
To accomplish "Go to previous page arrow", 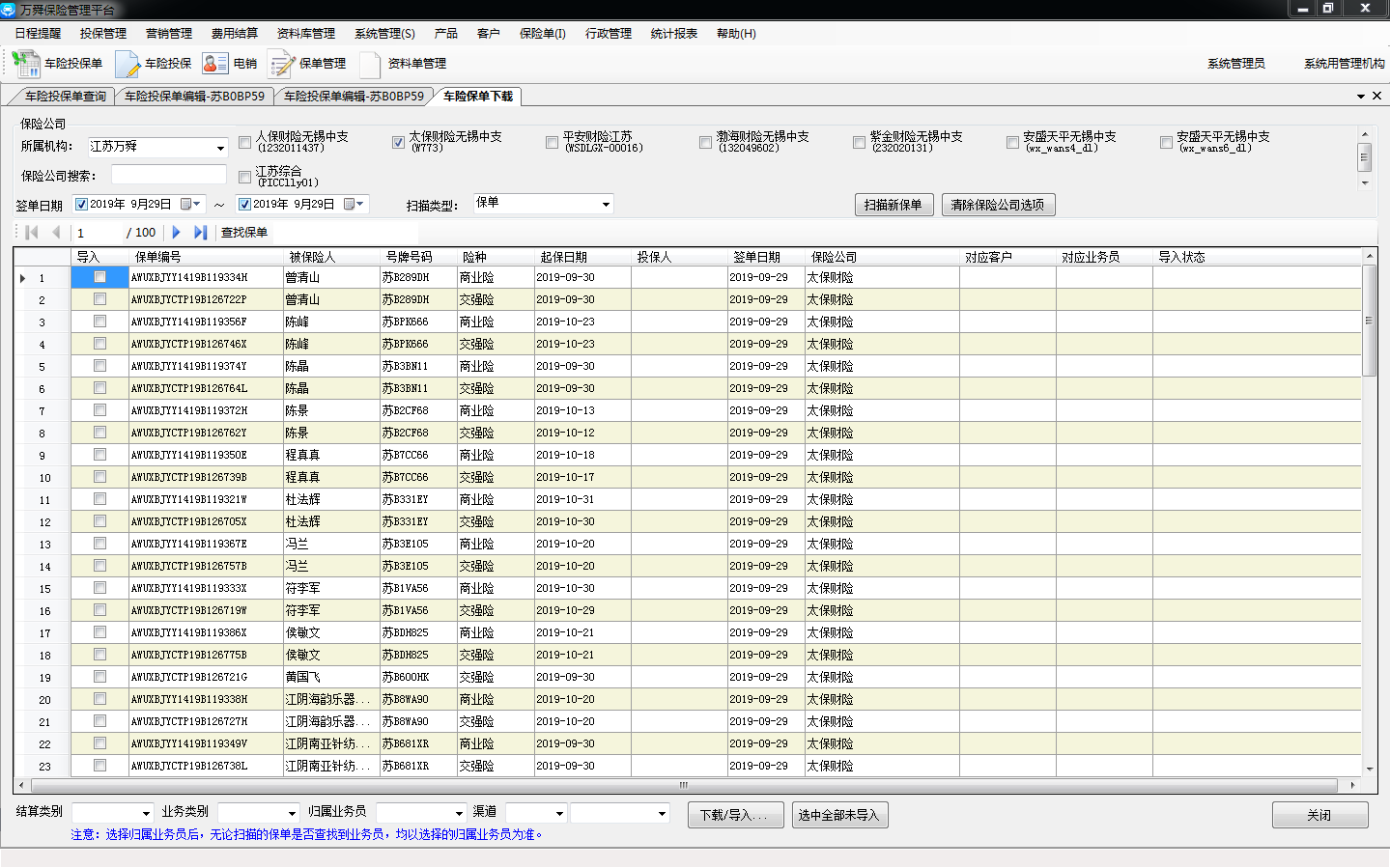I will pos(56,233).
